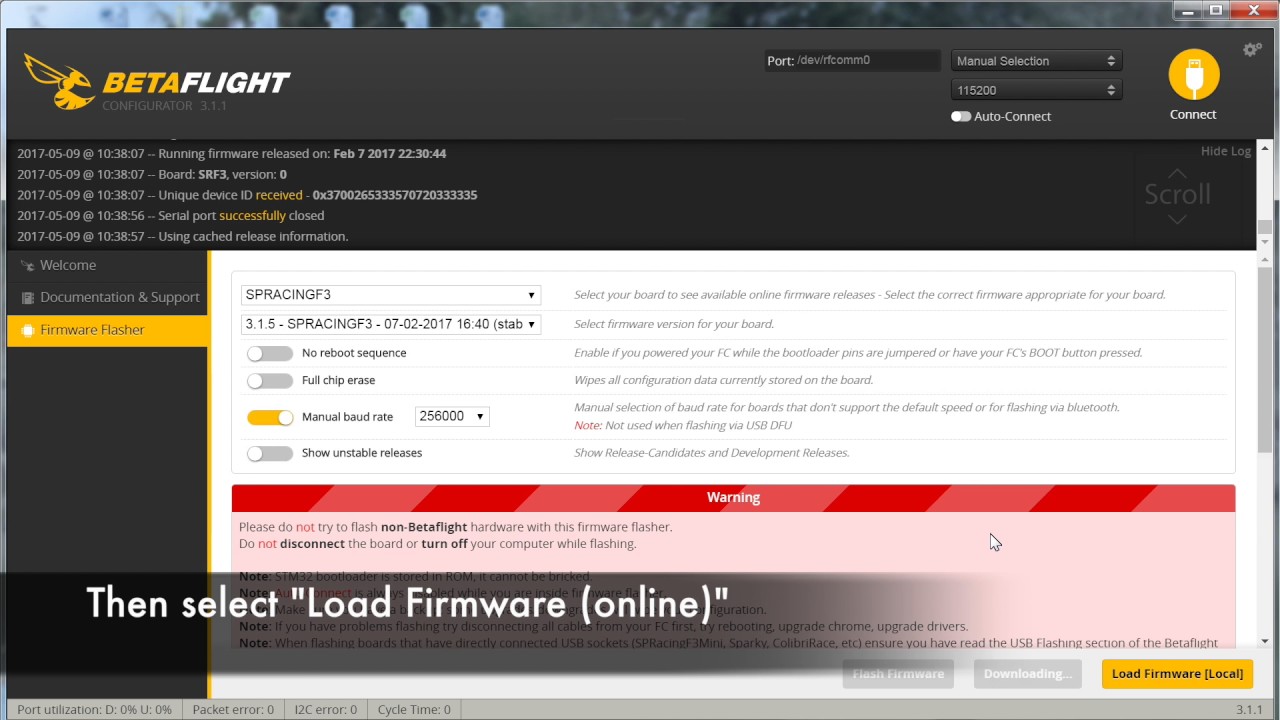Maximize the Betaflight window

(1216, 11)
